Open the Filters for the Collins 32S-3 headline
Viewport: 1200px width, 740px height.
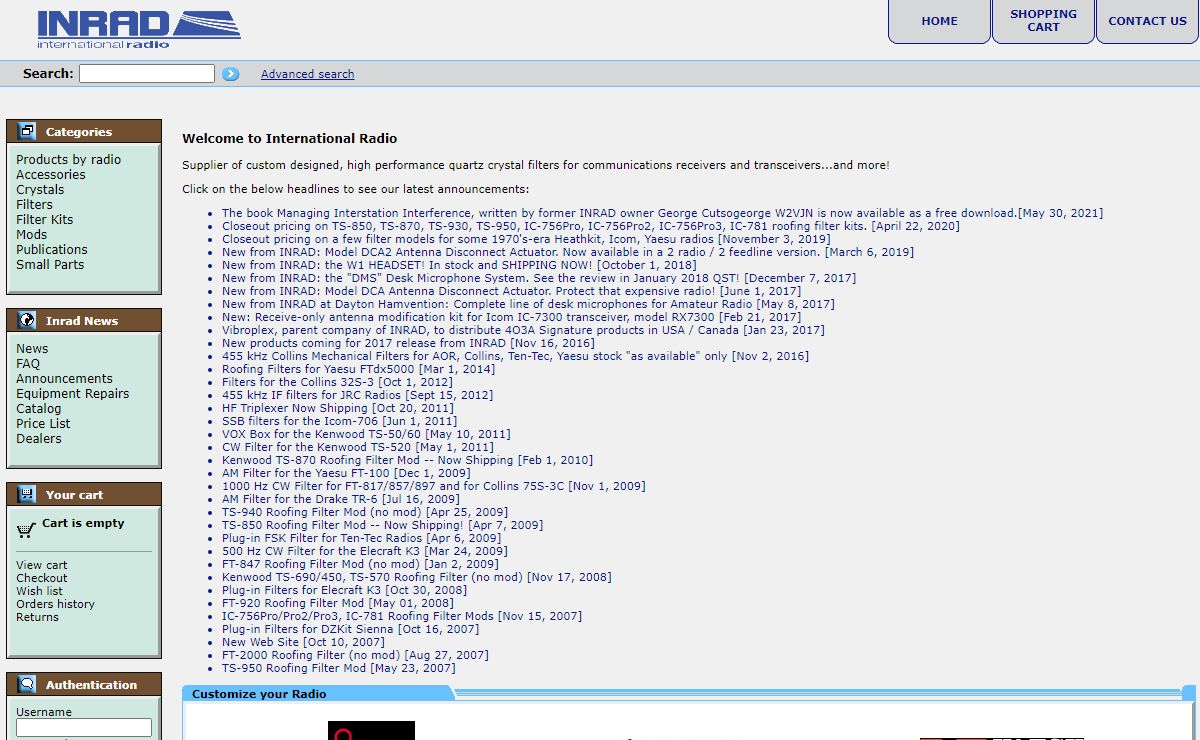tap(337, 382)
